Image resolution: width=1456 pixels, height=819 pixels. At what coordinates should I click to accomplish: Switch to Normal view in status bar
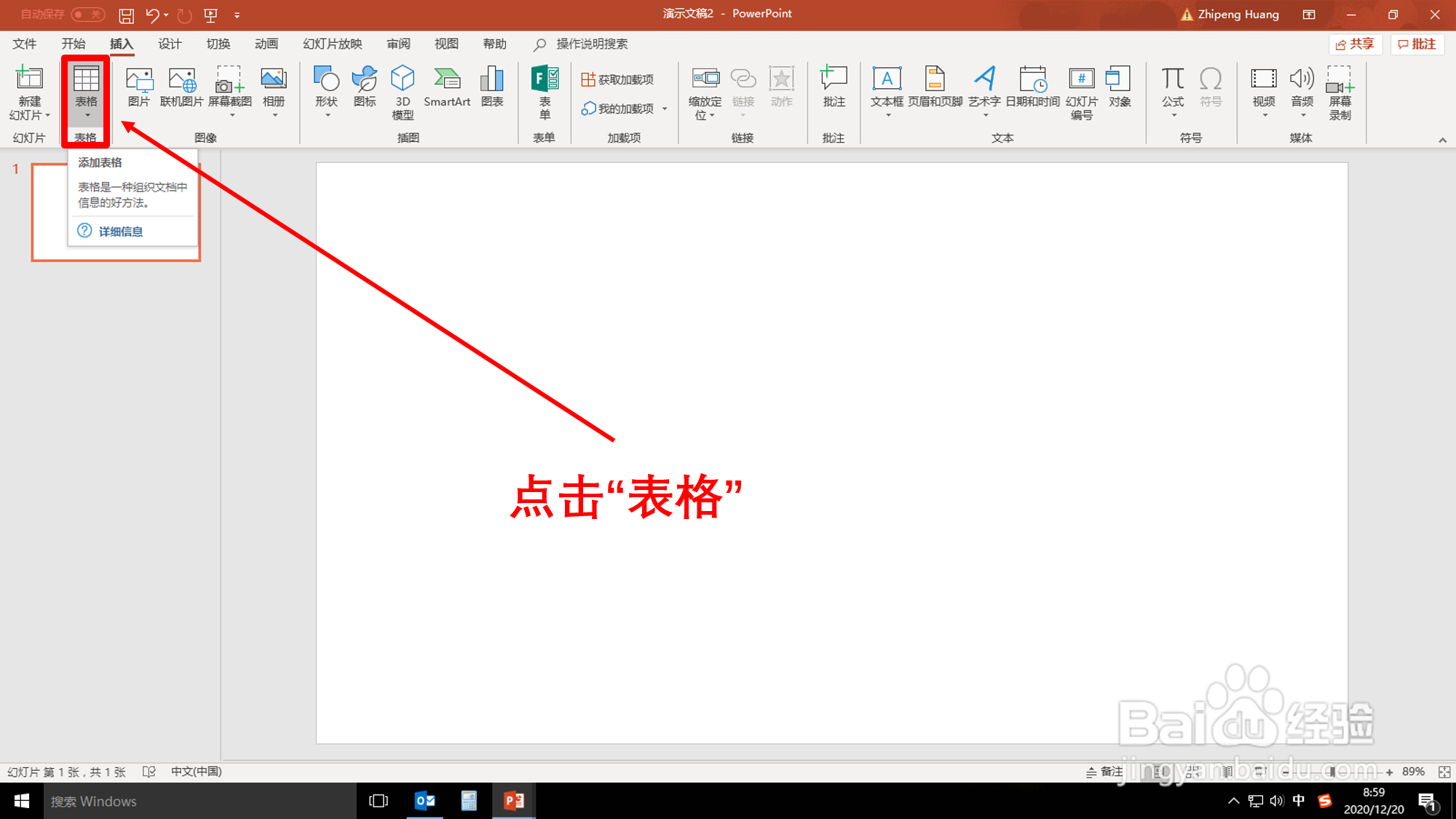pyautogui.click(x=1160, y=772)
